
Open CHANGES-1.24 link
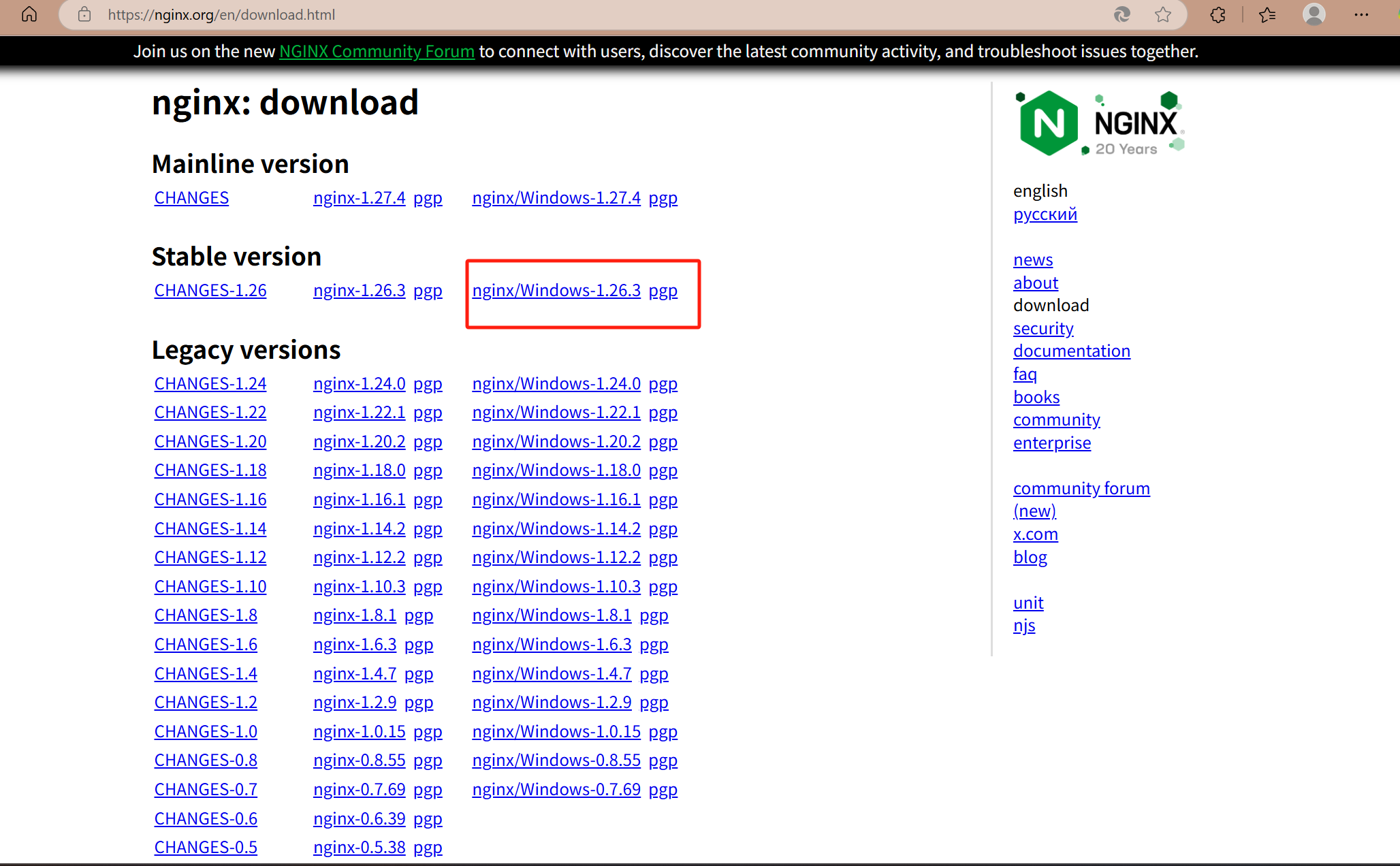click(x=210, y=383)
